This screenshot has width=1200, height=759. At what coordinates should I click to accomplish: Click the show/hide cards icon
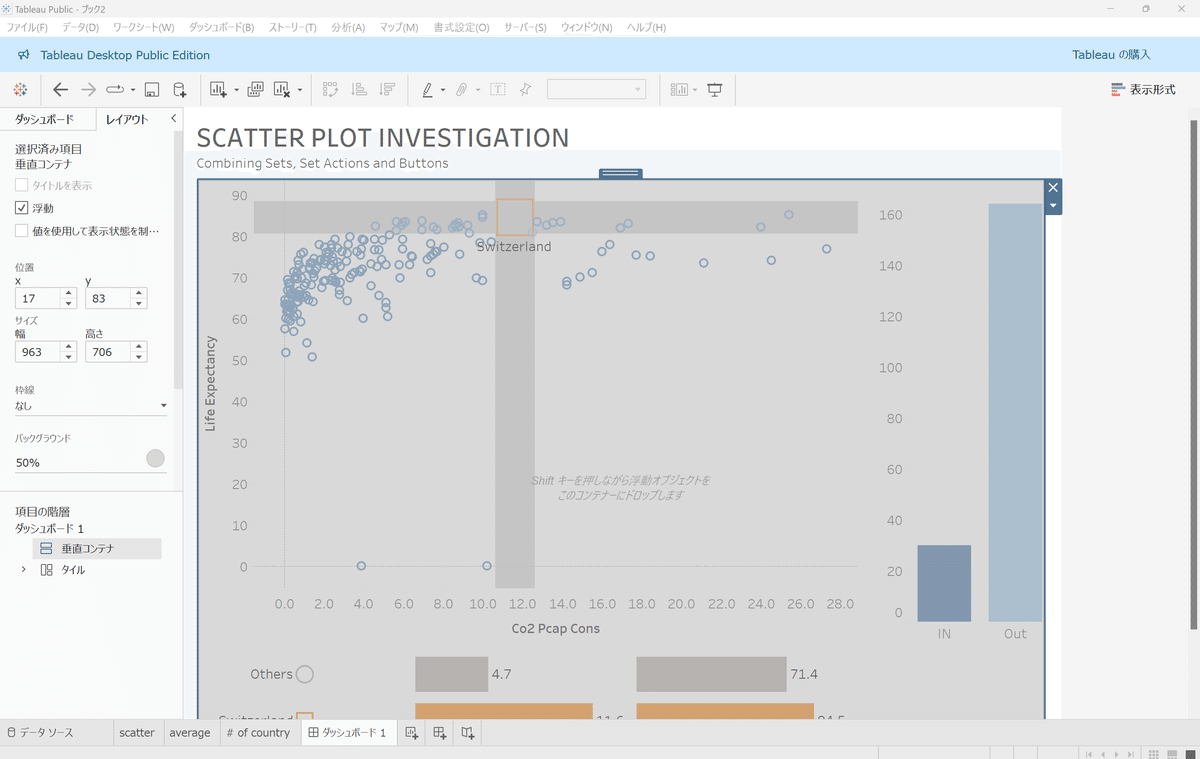(679, 90)
